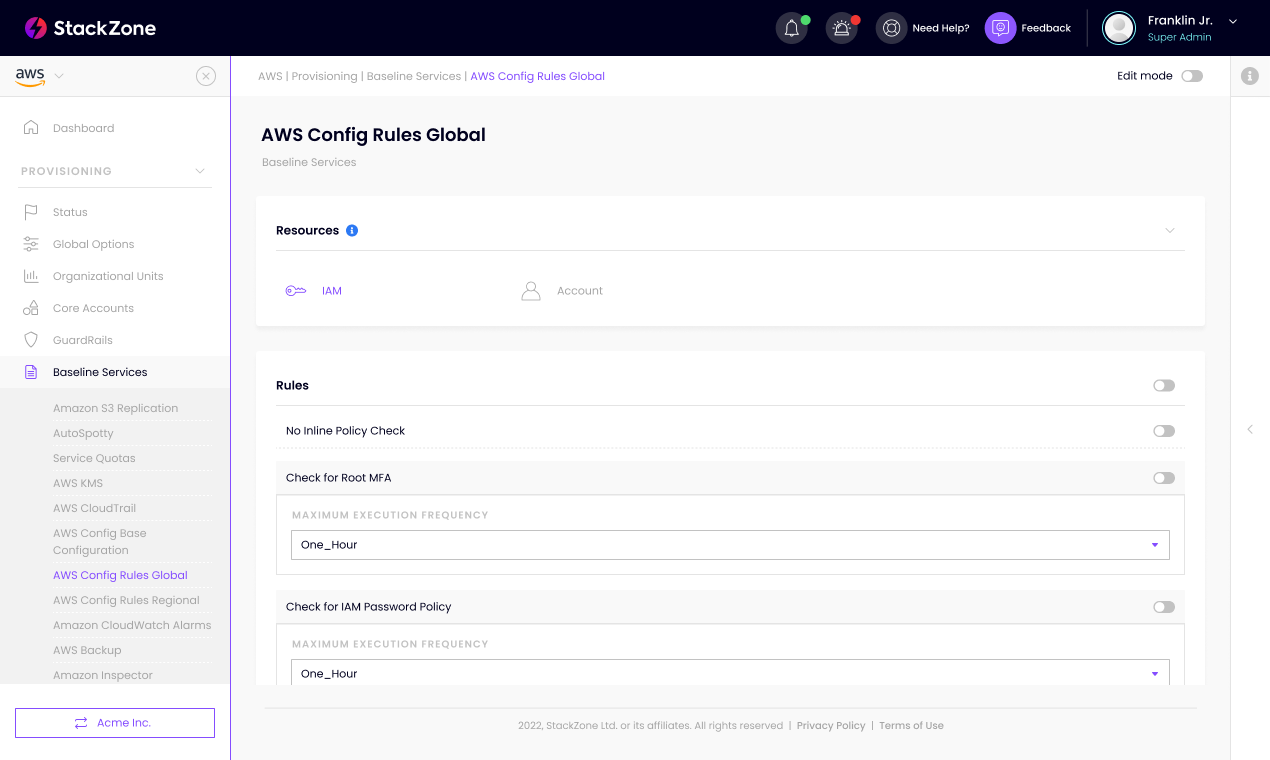The image size is (1270, 760).
Task: Click the Super Admin role text
Action: 1179,37
